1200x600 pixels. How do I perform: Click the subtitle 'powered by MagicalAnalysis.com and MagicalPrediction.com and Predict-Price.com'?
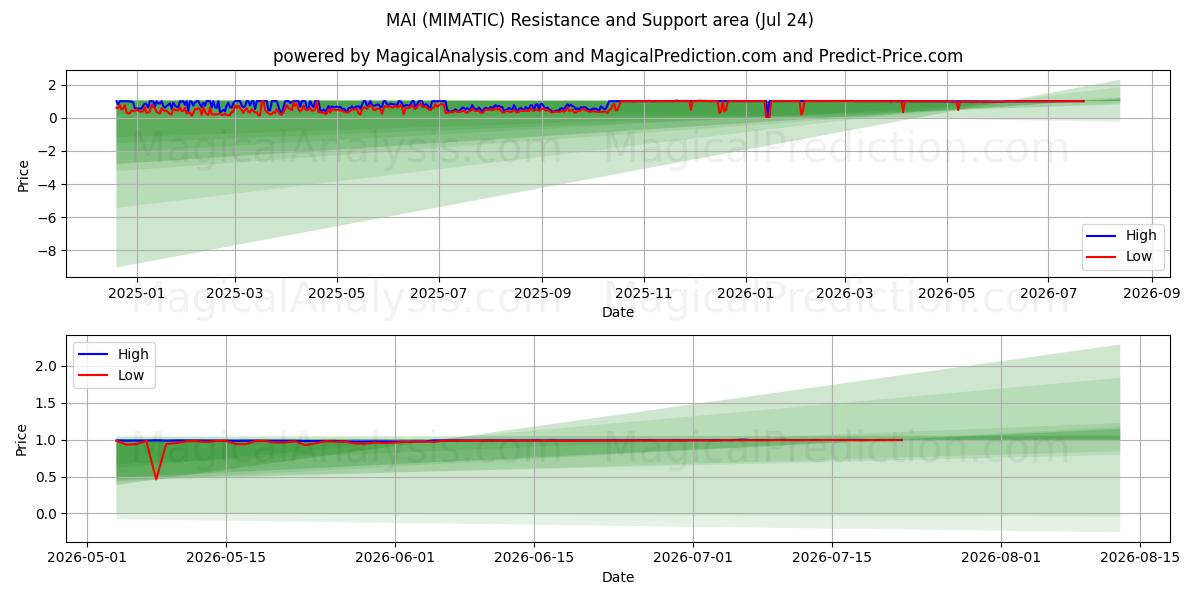pyautogui.click(x=618, y=56)
